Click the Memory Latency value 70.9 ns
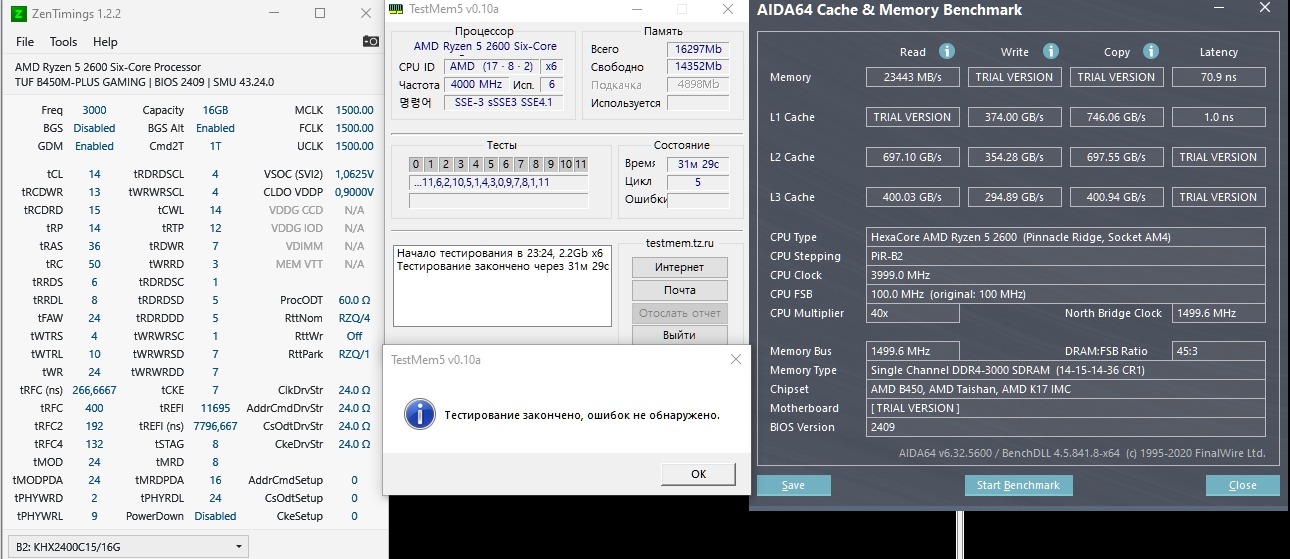The width and height of the screenshot is (1290, 559). tap(1218, 77)
